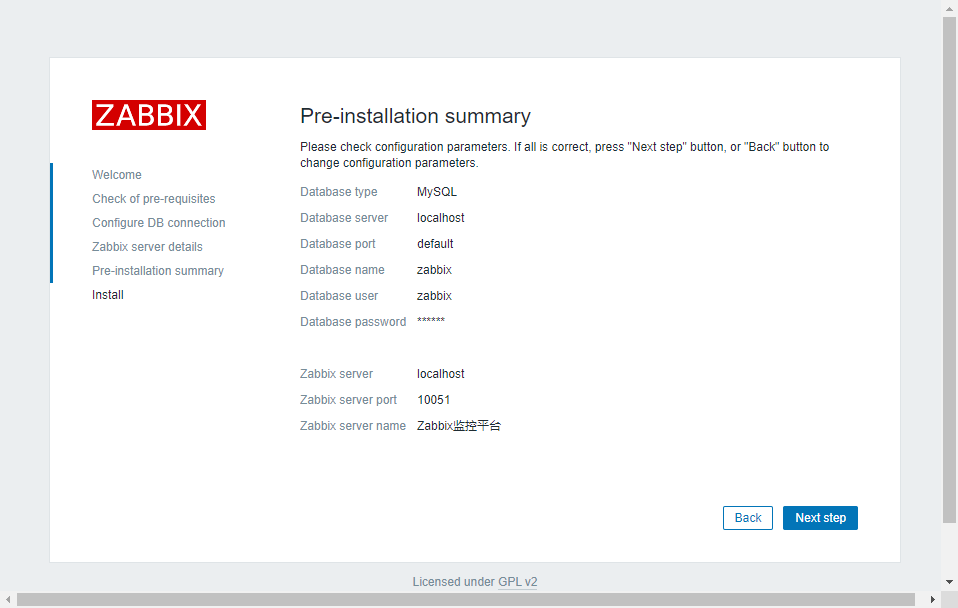Click the Database name label
958x608 pixels.
[342, 270]
